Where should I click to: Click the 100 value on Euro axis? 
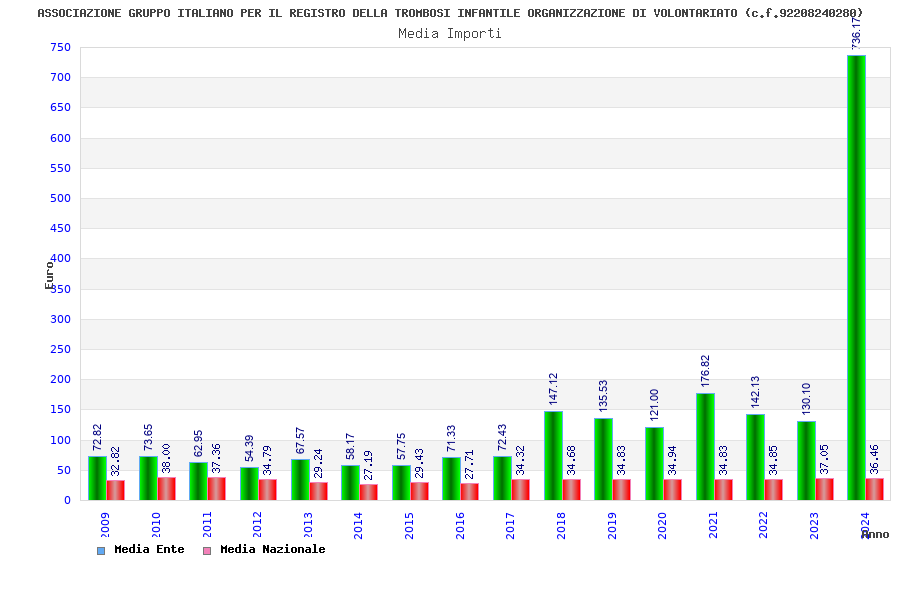(x=60, y=440)
